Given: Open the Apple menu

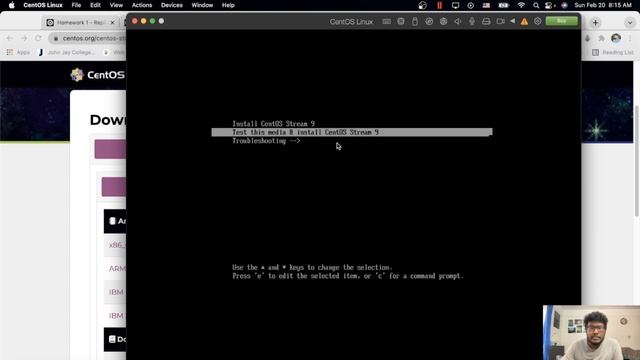Looking at the screenshot, I should (x=11, y=5).
